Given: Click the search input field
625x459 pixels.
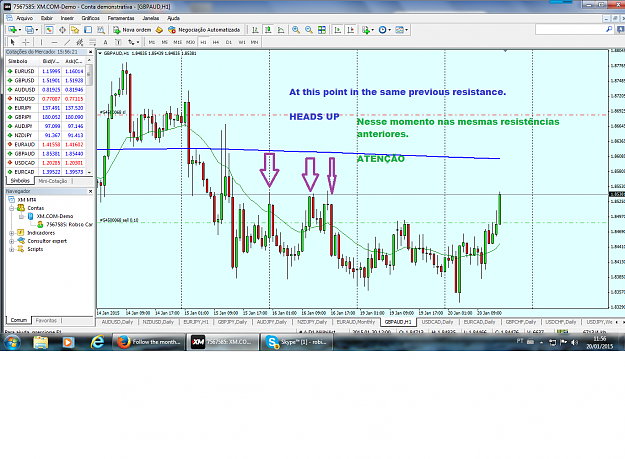Looking at the screenshot, I should [x=570, y=29].
